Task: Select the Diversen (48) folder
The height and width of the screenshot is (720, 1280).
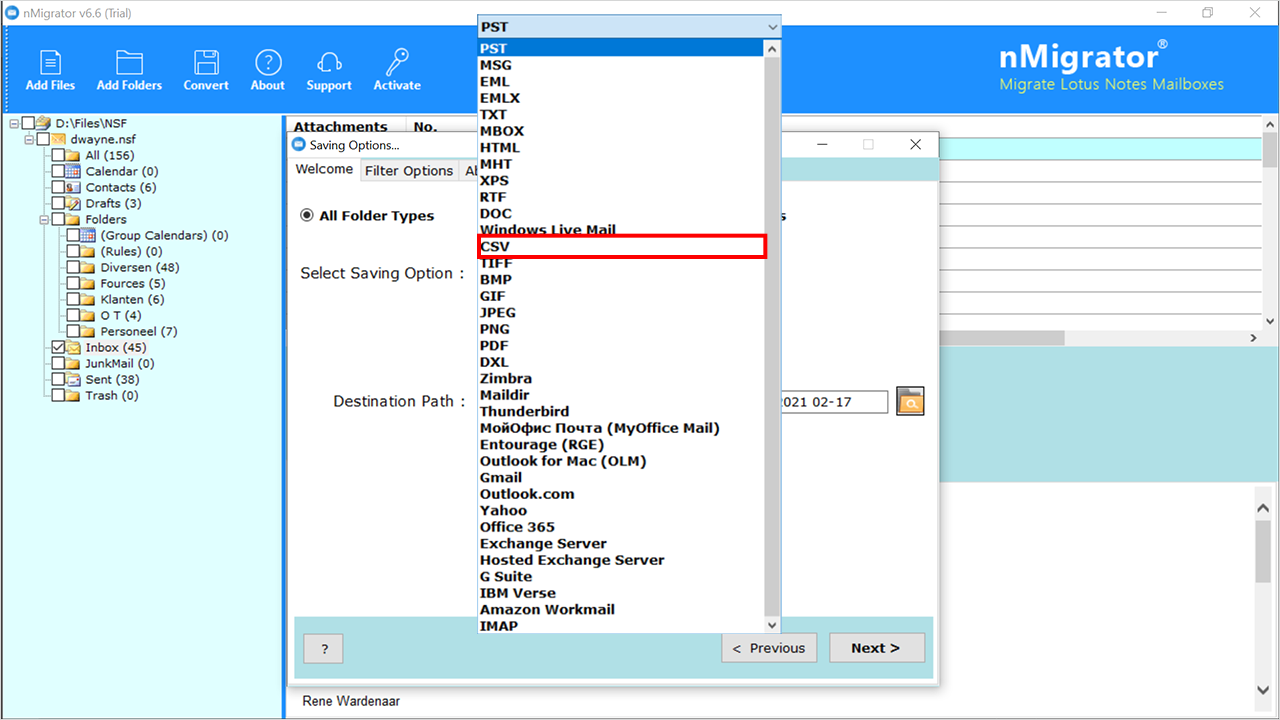Action: click(140, 267)
